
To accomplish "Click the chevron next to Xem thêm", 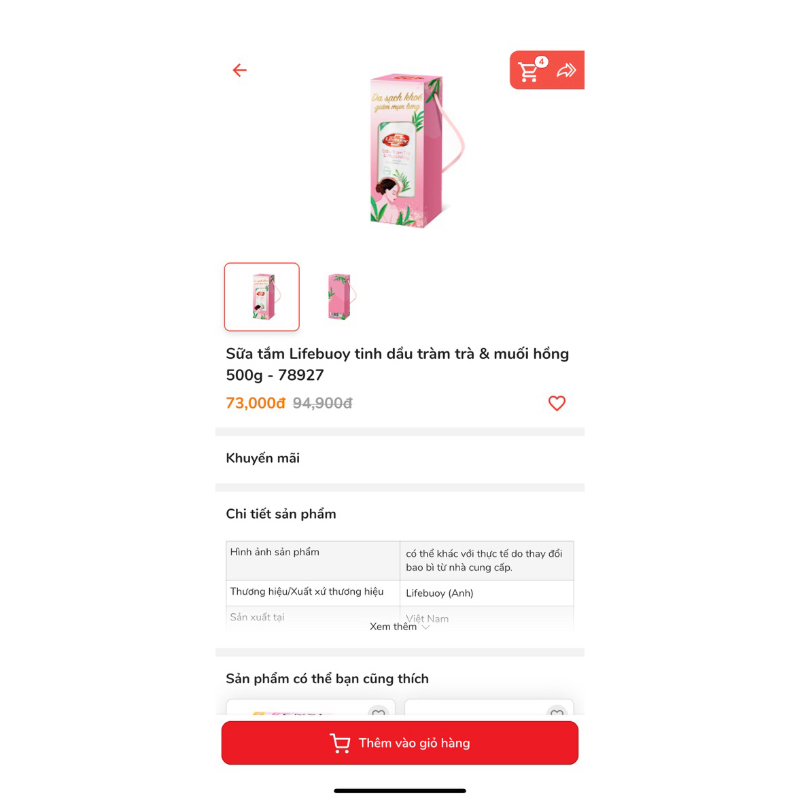I will 426,627.
